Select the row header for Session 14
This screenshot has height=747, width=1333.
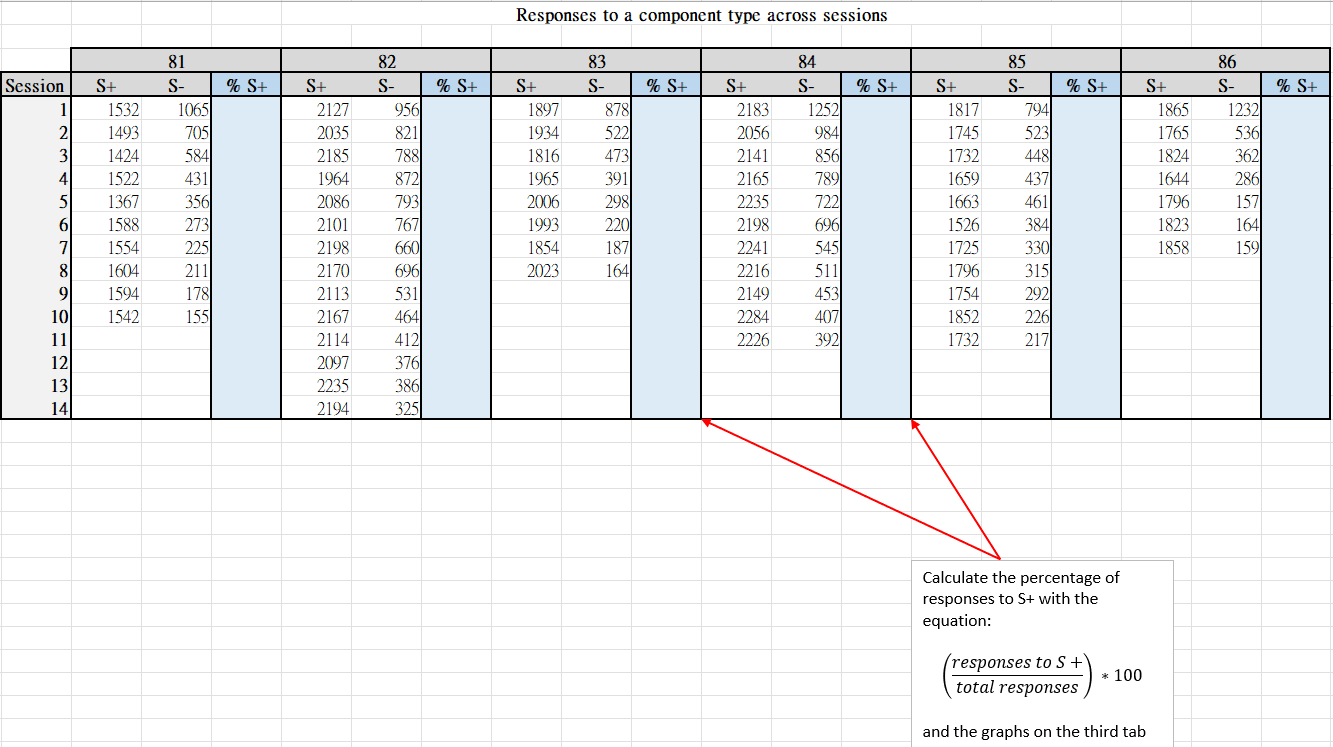35,408
